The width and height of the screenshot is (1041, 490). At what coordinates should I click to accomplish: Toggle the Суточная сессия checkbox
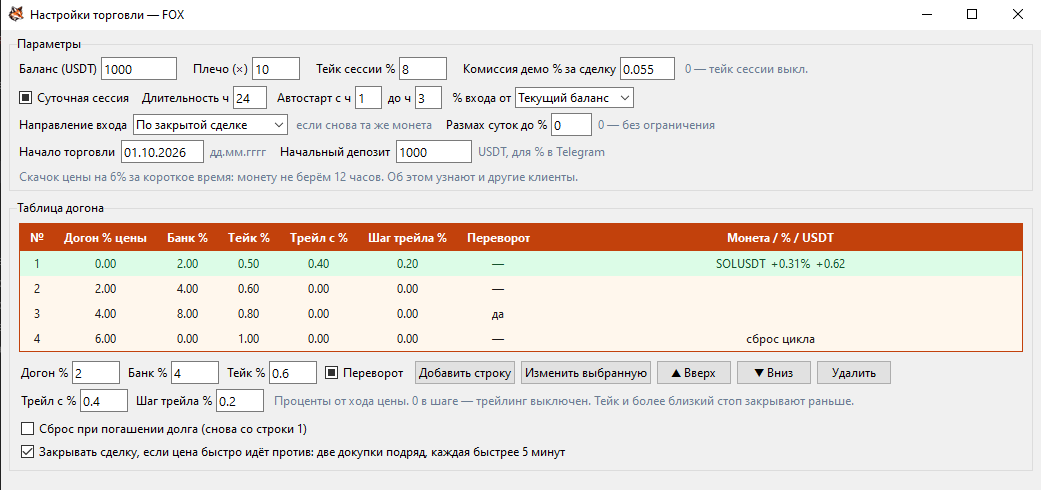25,98
